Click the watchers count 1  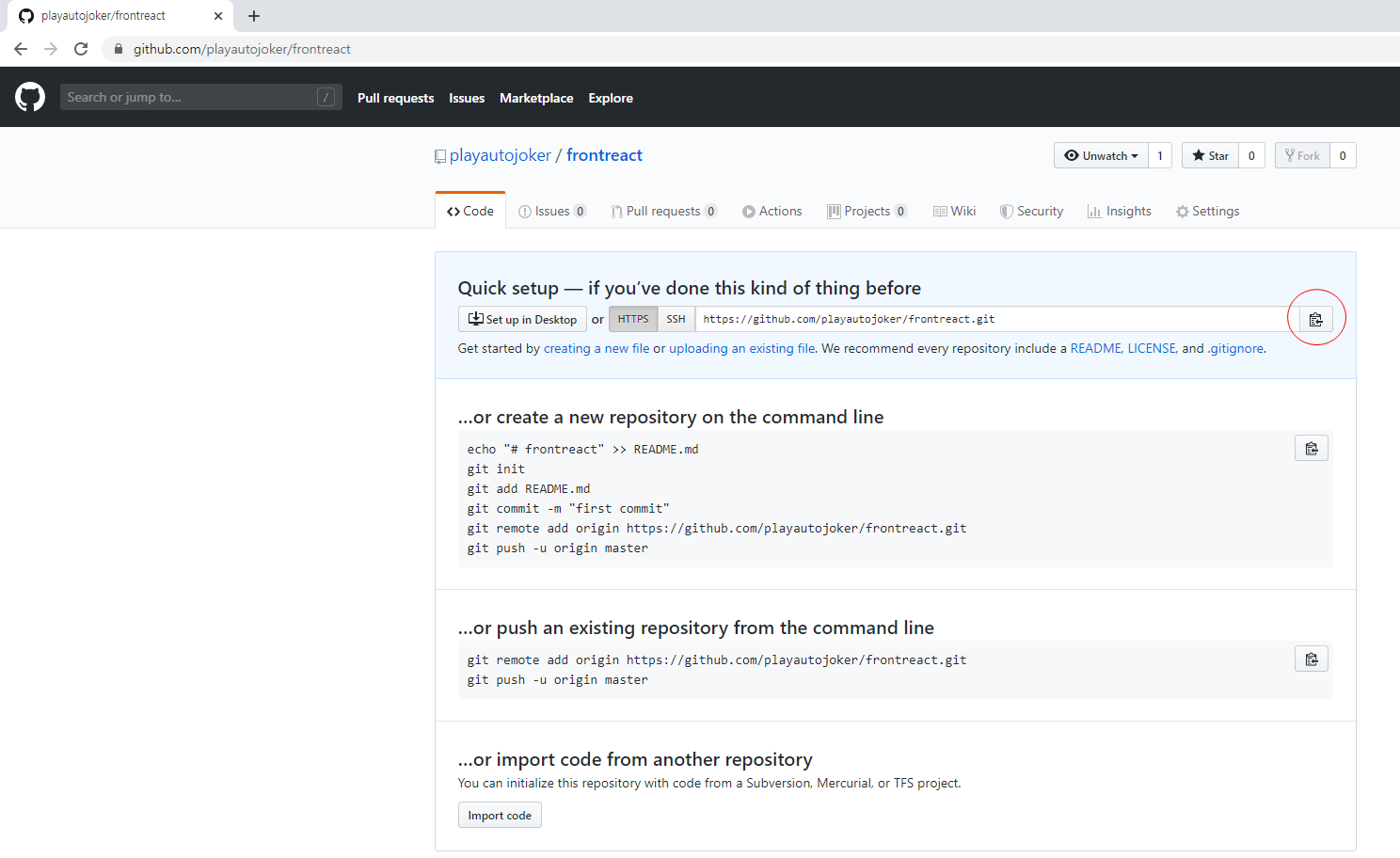point(1160,155)
